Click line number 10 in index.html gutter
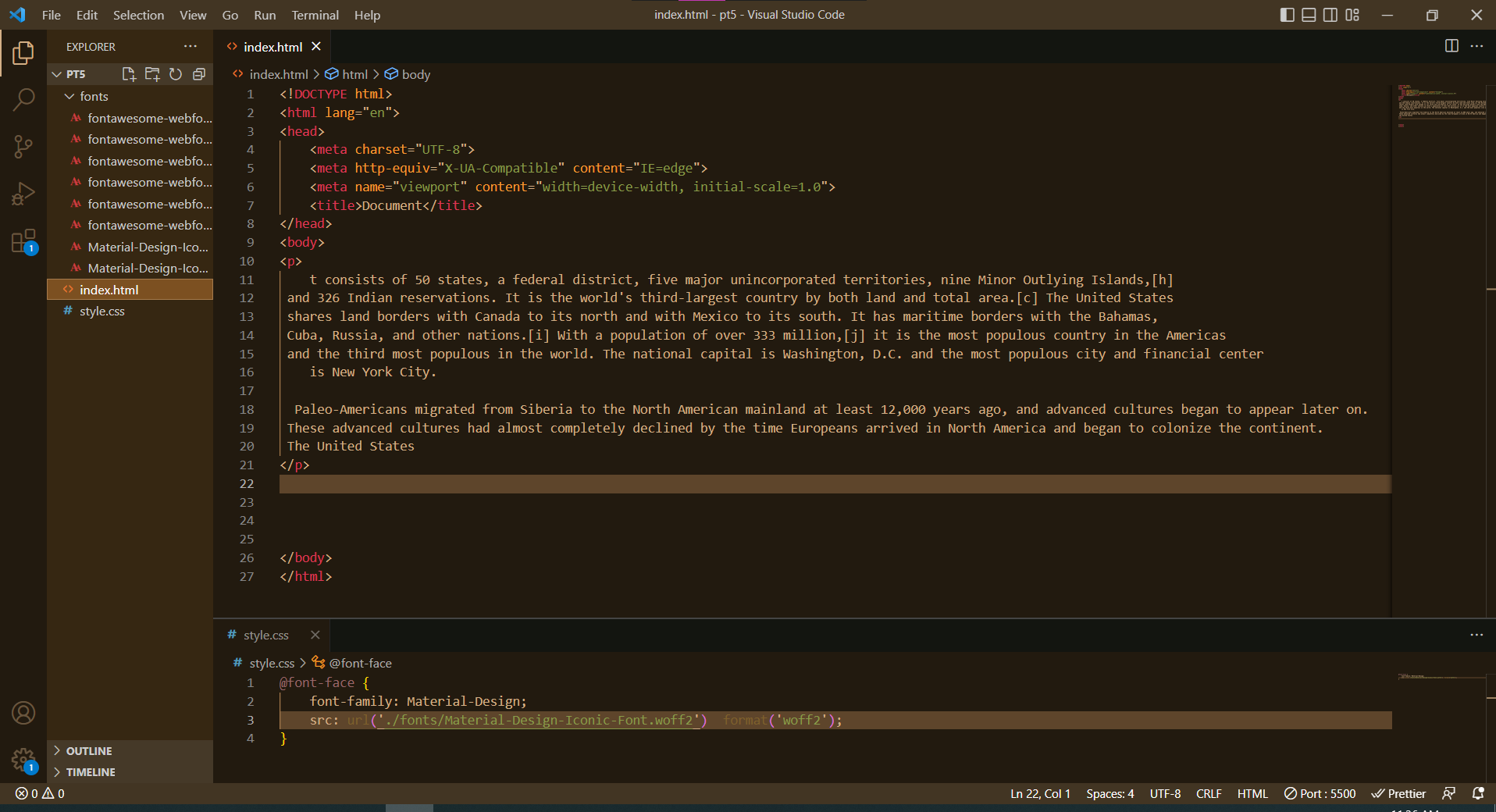The image size is (1496, 812). pos(247,261)
